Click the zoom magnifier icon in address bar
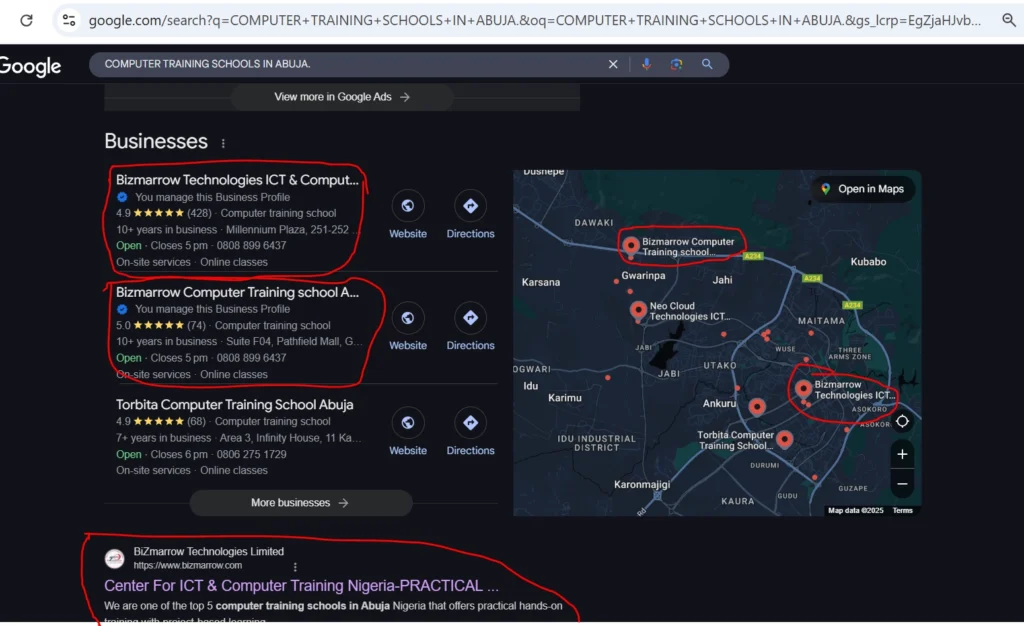This screenshot has width=1024, height=626. (x=1009, y=20)
